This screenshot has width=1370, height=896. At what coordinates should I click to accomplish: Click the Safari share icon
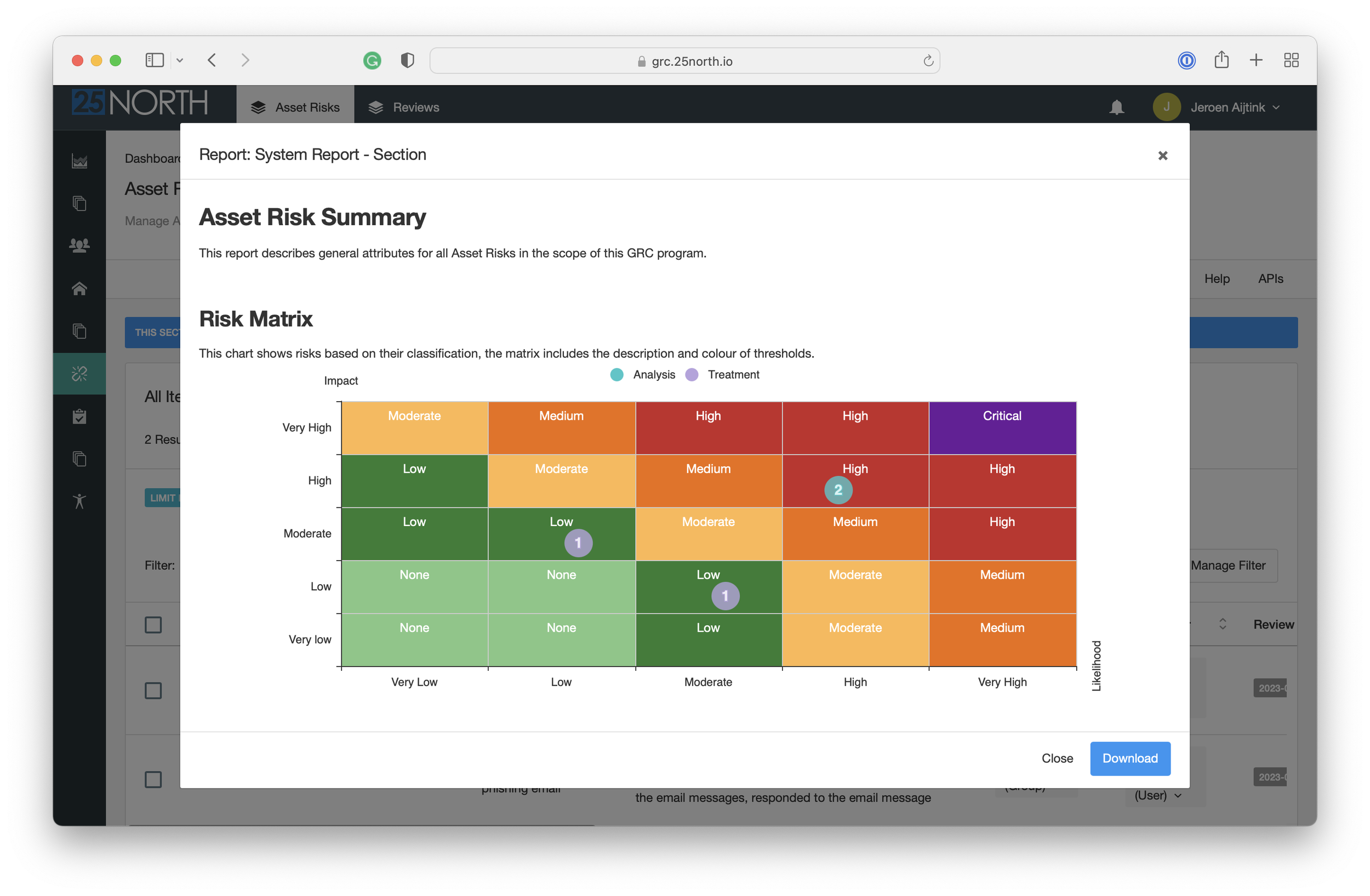pos(1221,60)
